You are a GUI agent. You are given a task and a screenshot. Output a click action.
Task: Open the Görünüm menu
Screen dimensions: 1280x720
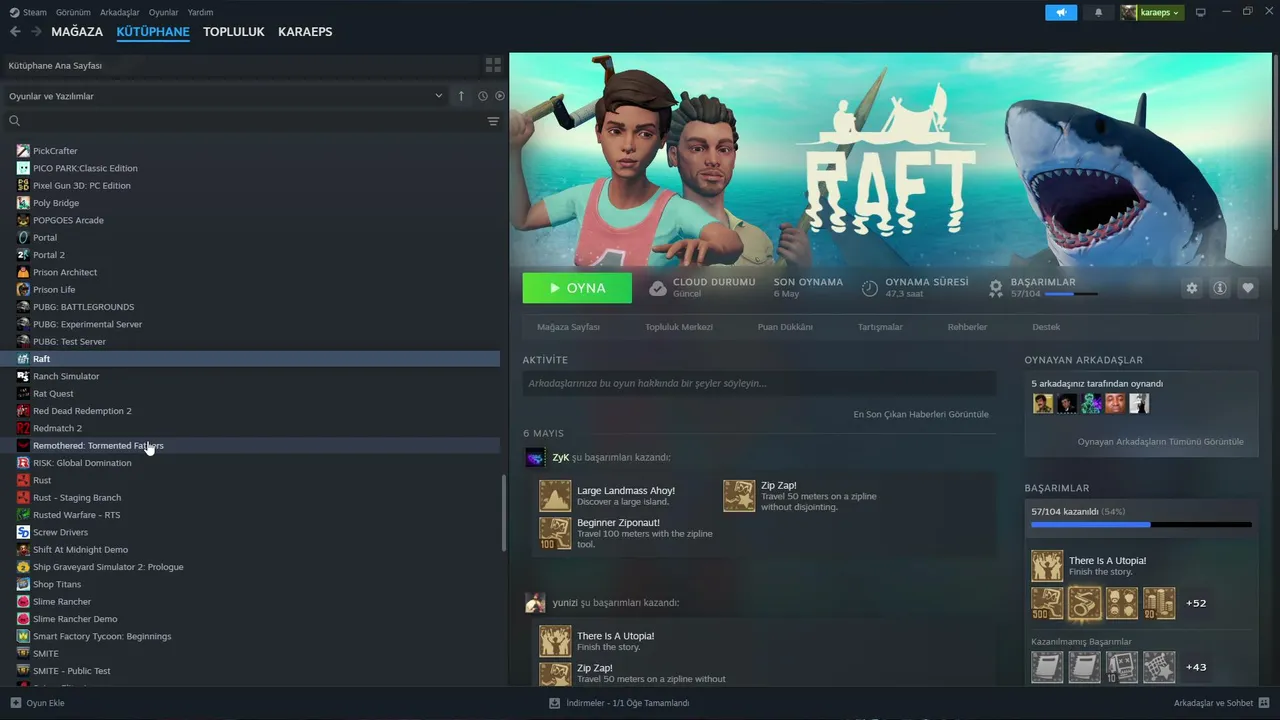73,12
